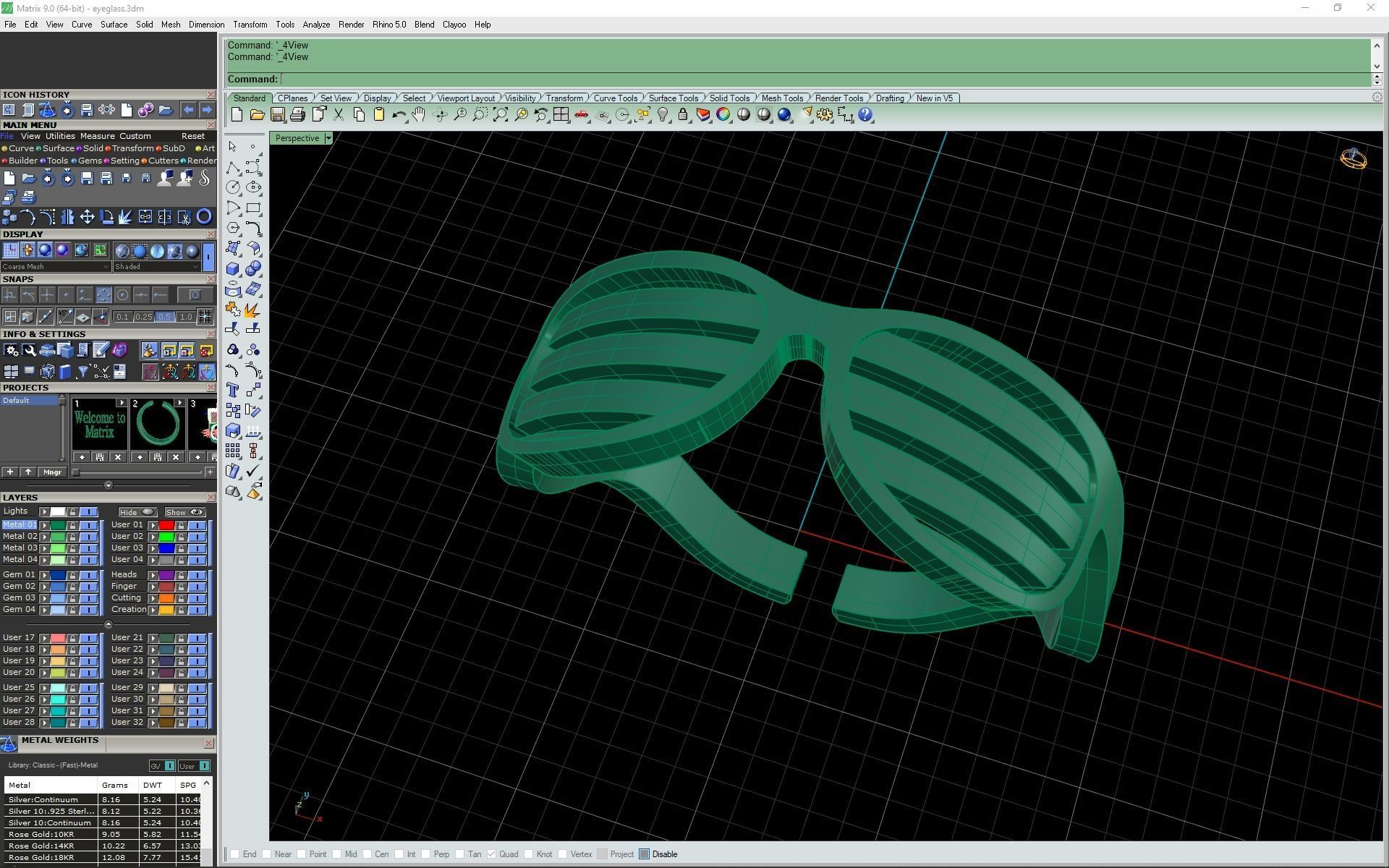Select the Circle tool in left toolbox

[x=233, y=187]
